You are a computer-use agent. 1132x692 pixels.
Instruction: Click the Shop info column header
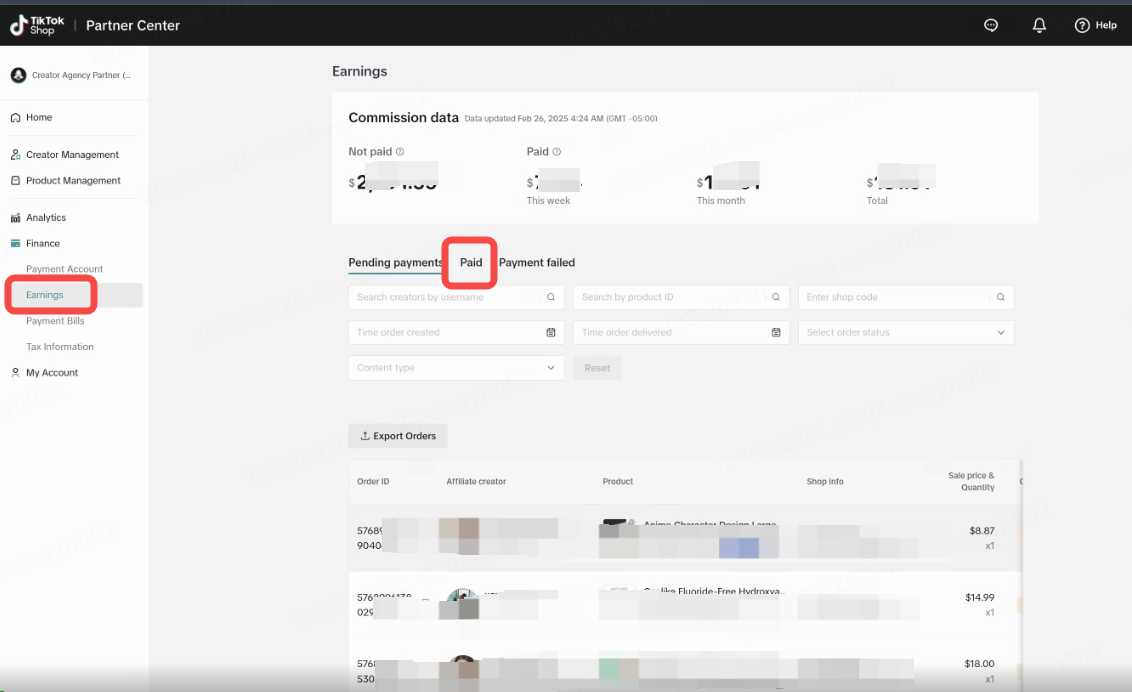824,481
